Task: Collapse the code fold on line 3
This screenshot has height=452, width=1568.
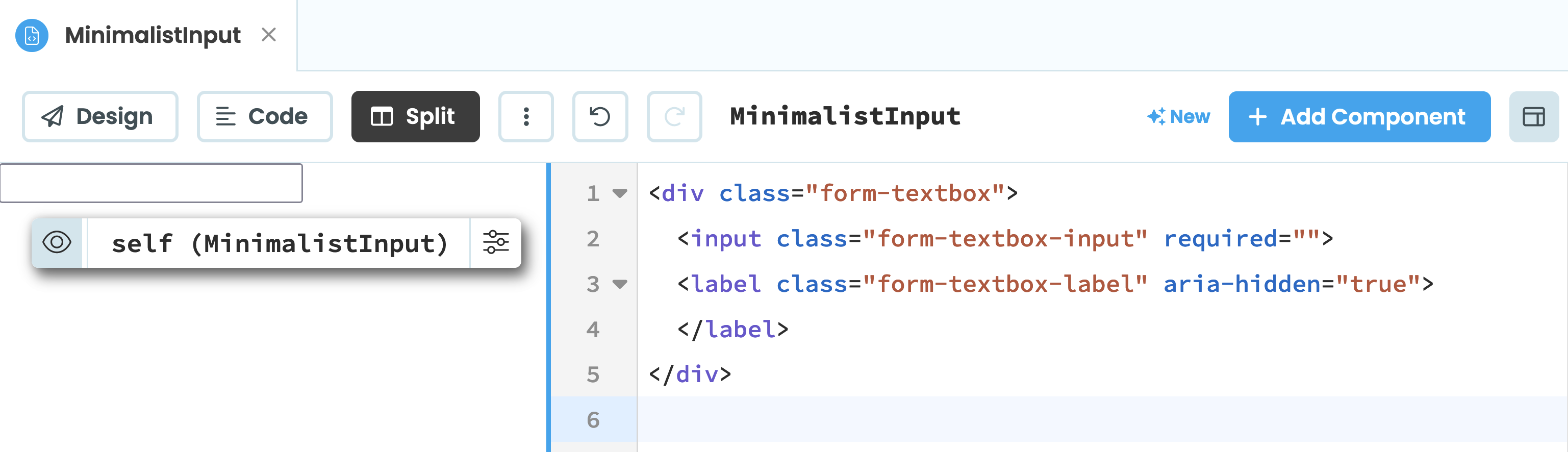Action: [620, 284]
